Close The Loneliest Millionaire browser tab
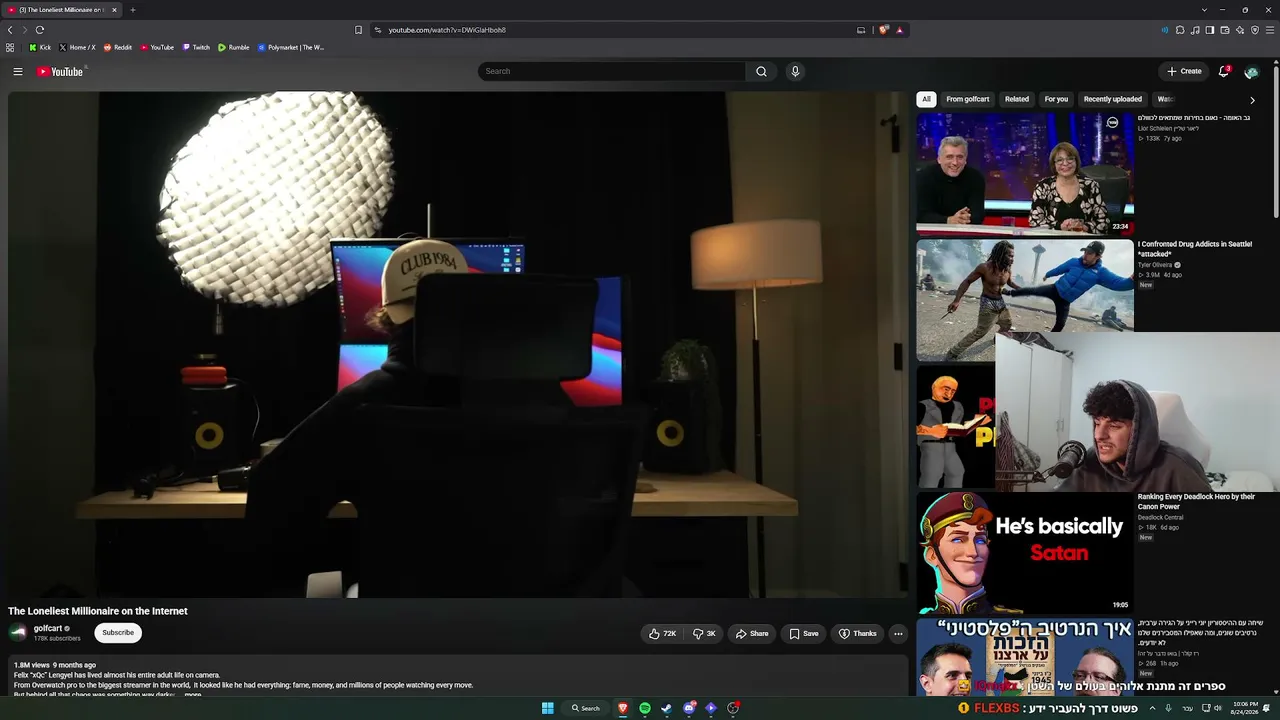 (114, 10)
